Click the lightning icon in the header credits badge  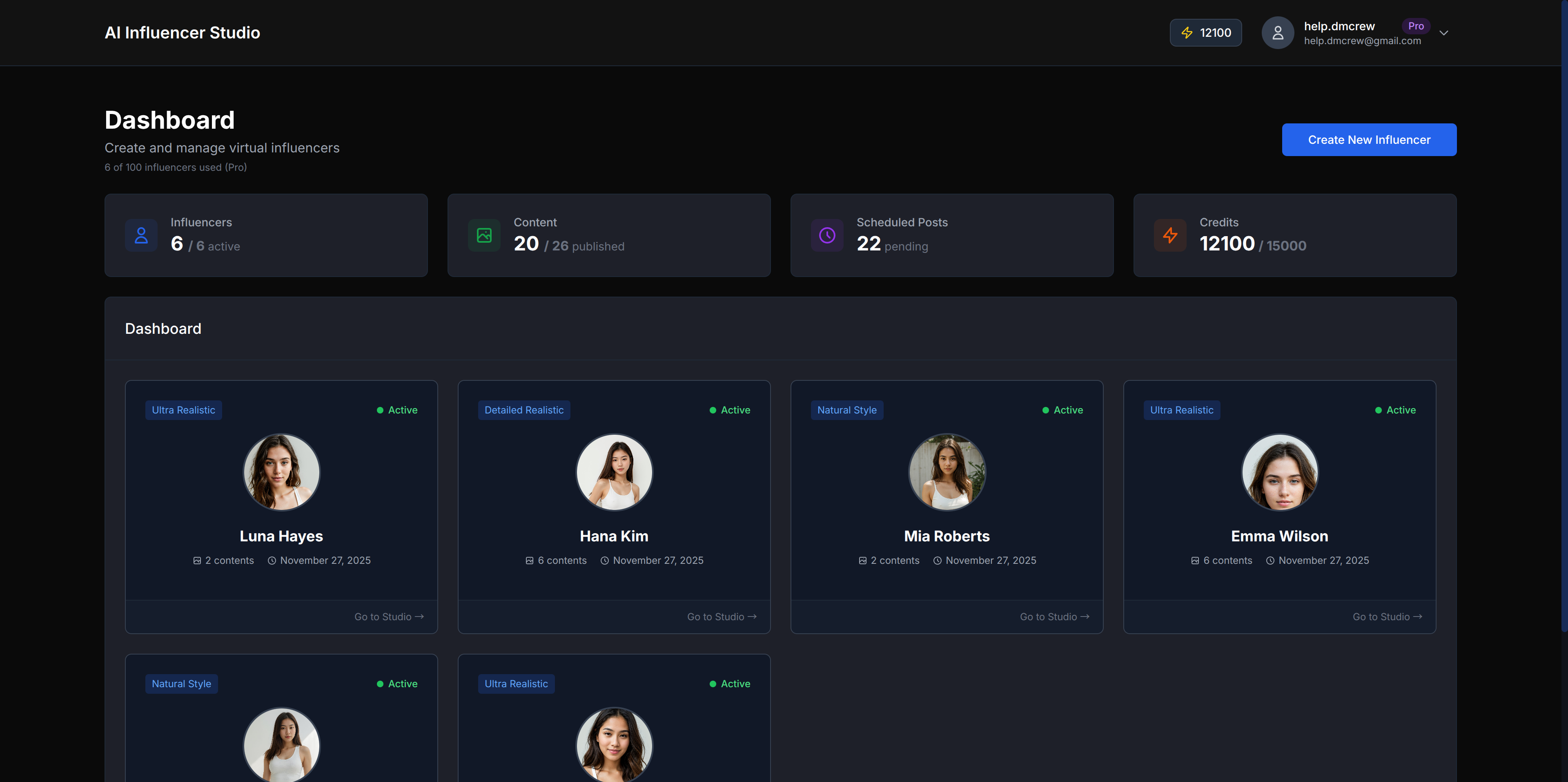click(1187, 32)
